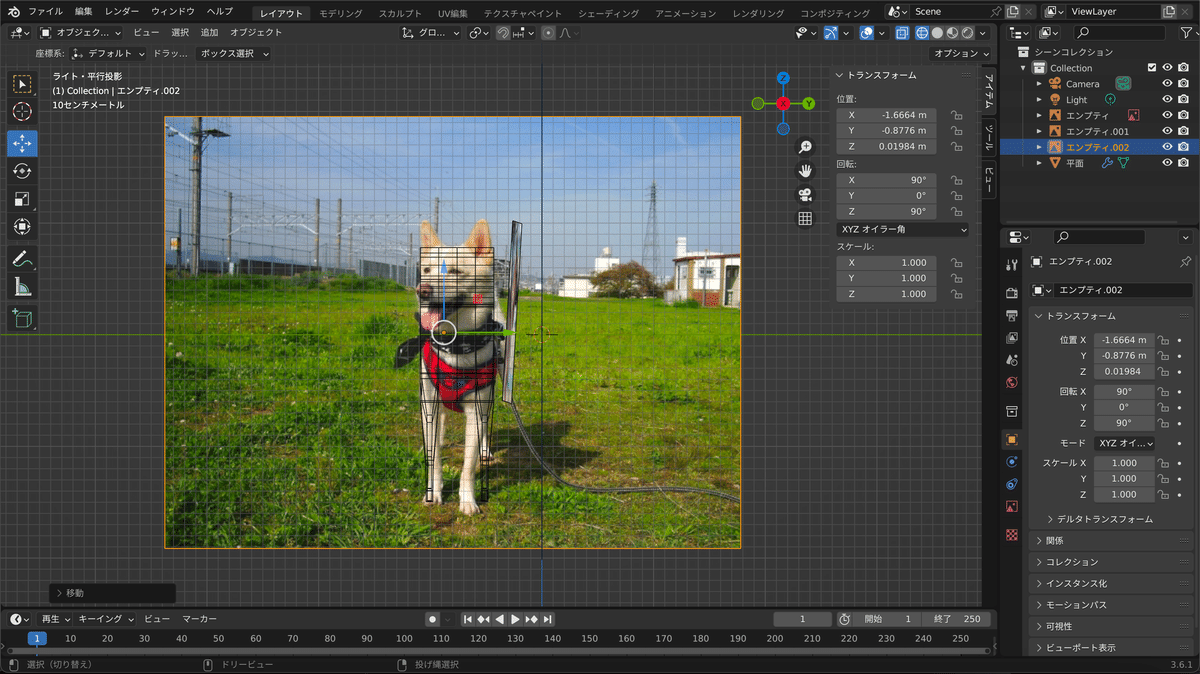
Task: Expand the モーションパス panel
Action: [x=1111, y=605]
